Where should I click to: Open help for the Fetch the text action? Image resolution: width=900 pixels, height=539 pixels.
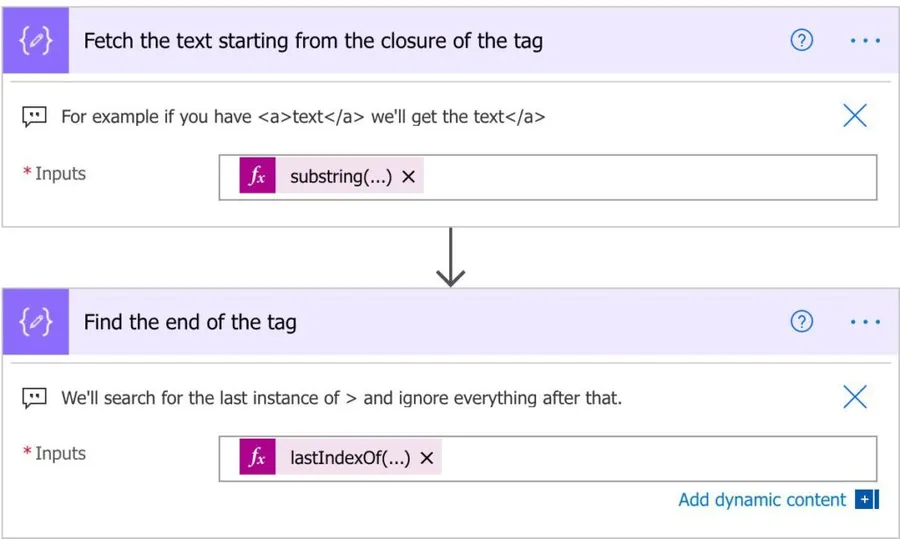(801, 41)
